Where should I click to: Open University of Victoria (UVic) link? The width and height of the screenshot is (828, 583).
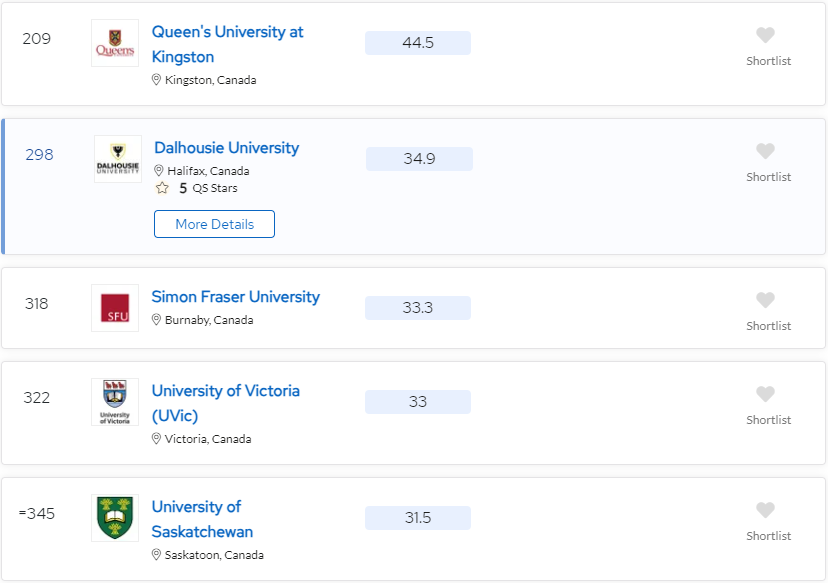click(x=225, y=403)
